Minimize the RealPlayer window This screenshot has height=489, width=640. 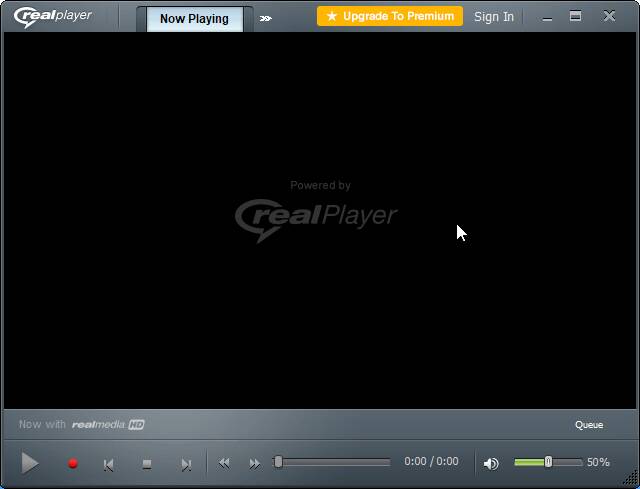[547, 18]
